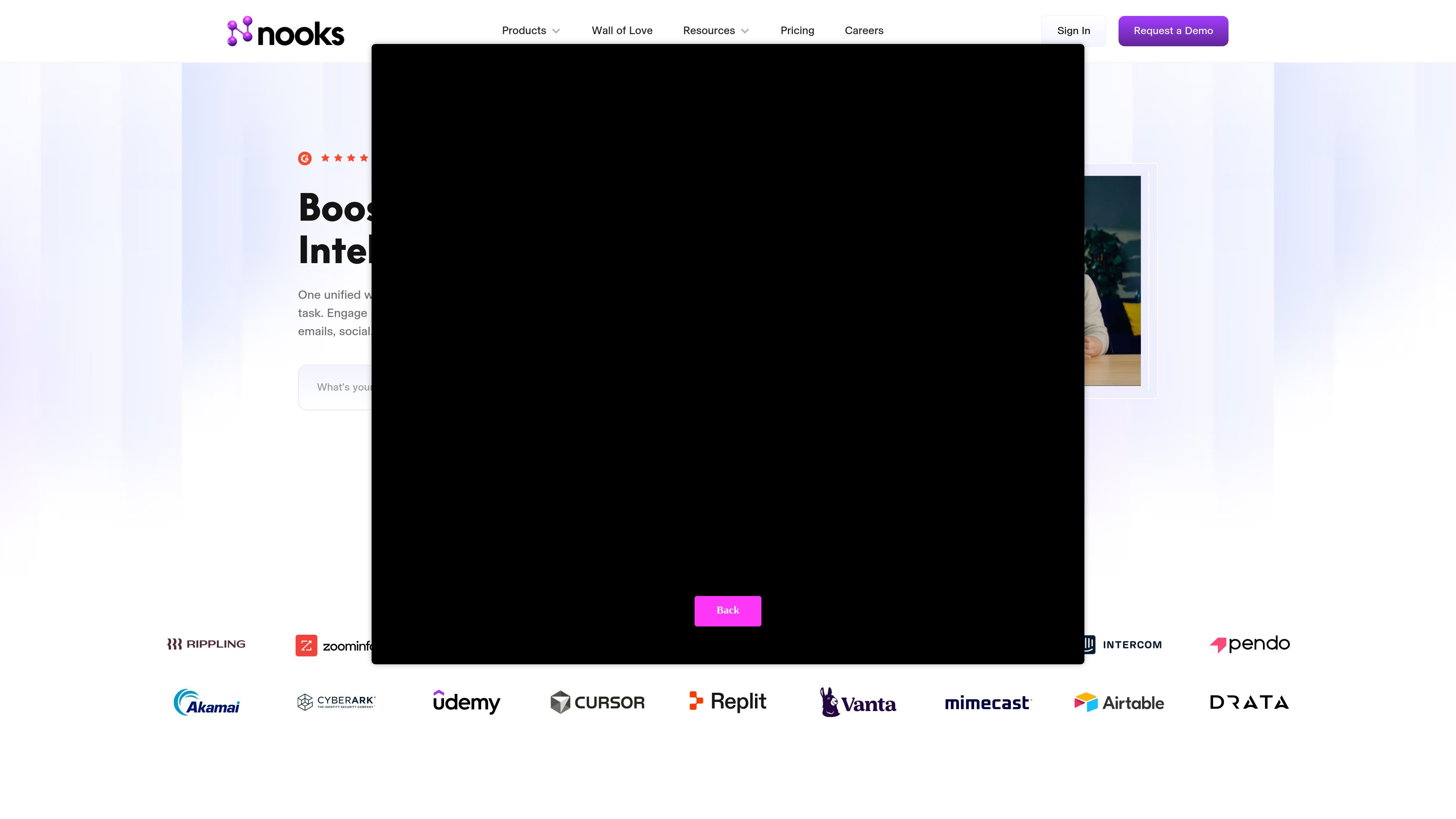Click the Vanta logo
This screenshot has height=819, width=1456.
[x=858, y=702]
